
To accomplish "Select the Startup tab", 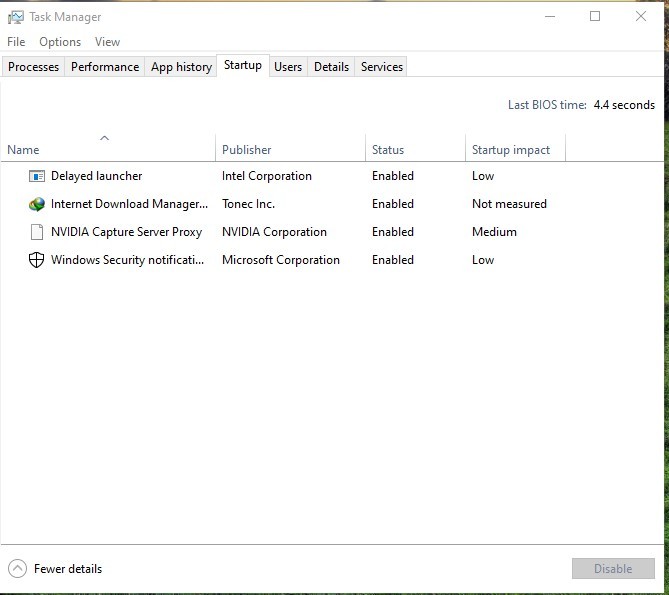I will (x=243, y=65).
